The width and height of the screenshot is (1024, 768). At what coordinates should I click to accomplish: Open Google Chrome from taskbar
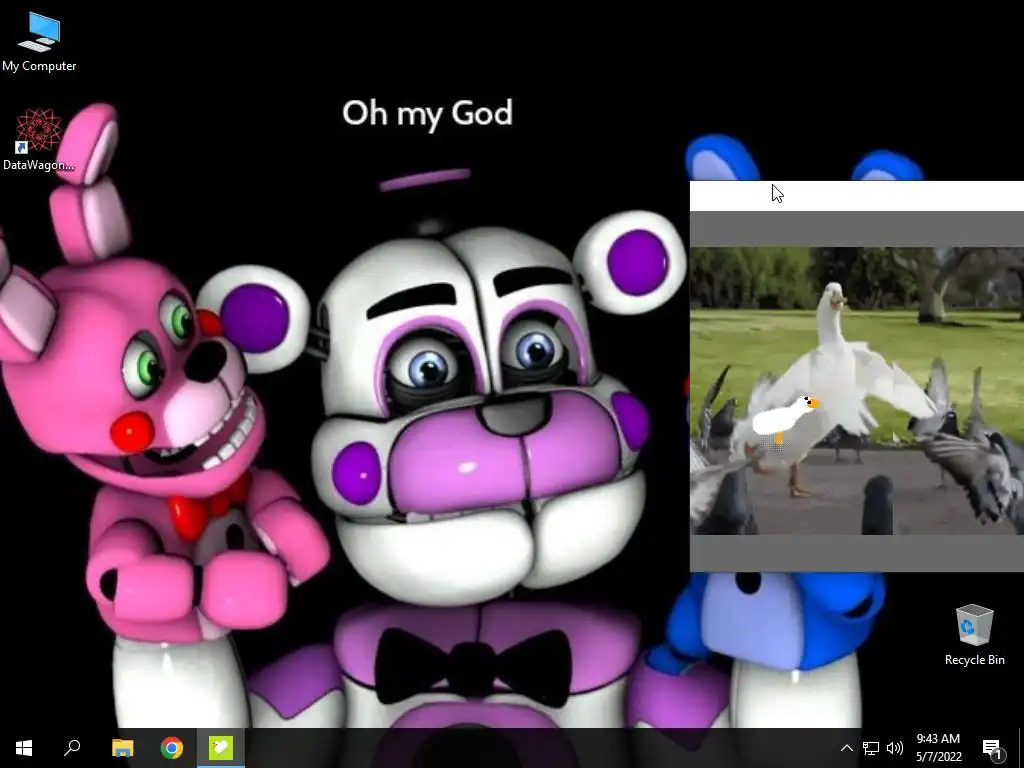pos(172,748)
